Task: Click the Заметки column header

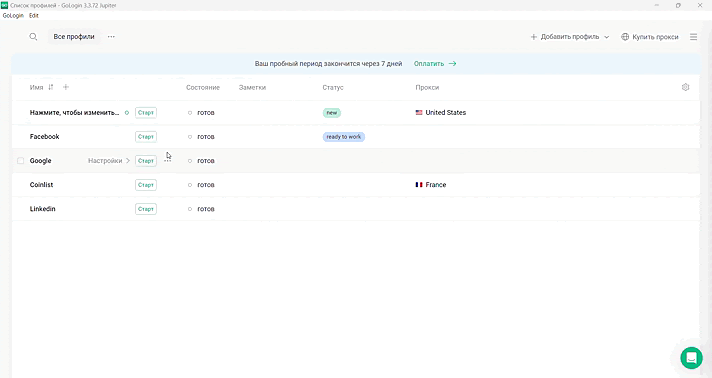Action: (x=252, y=87)
